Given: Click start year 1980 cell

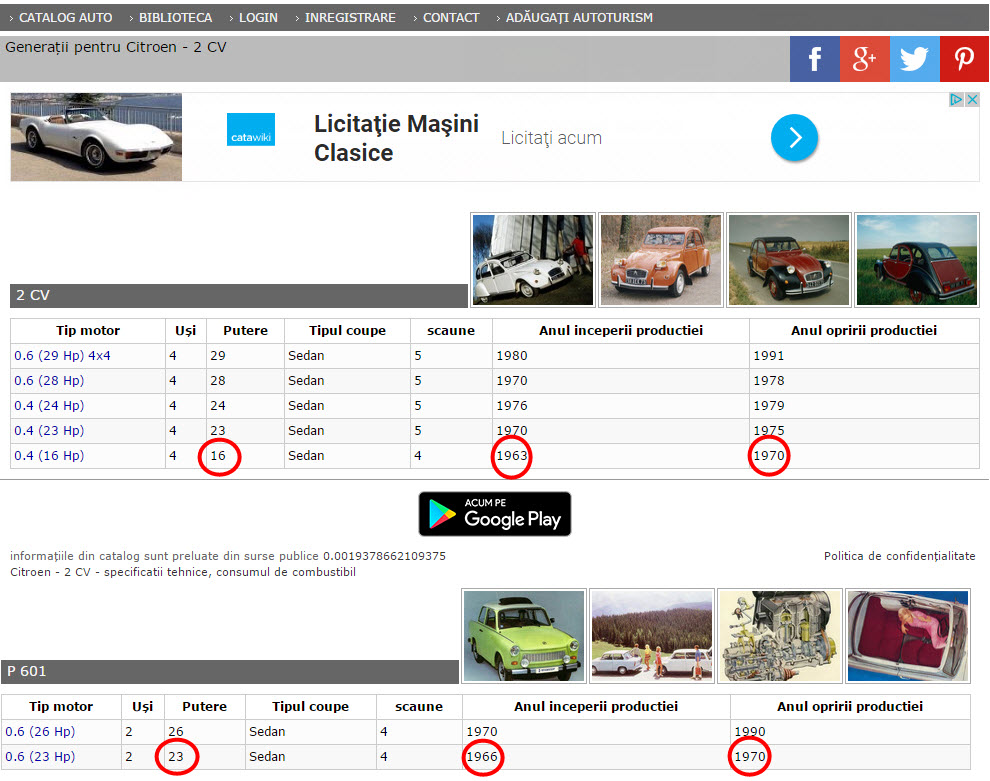Looking at the screenshot, I should point(511,355).
